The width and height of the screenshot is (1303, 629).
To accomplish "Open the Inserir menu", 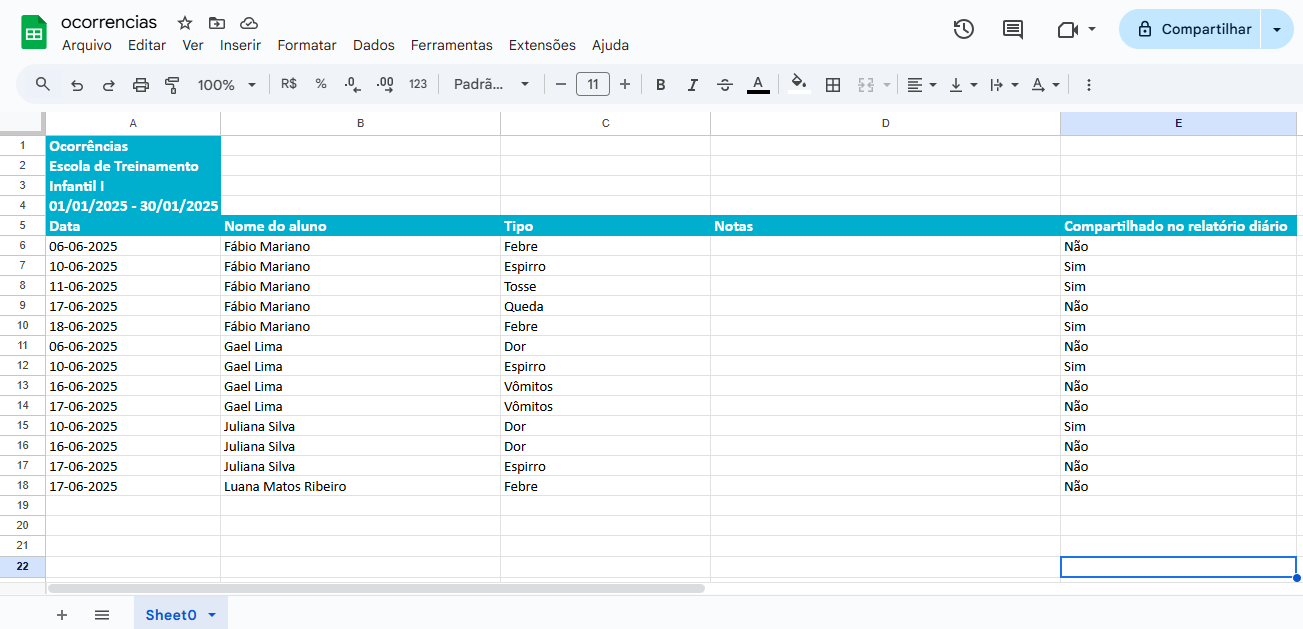I will (x=240, y=45).
